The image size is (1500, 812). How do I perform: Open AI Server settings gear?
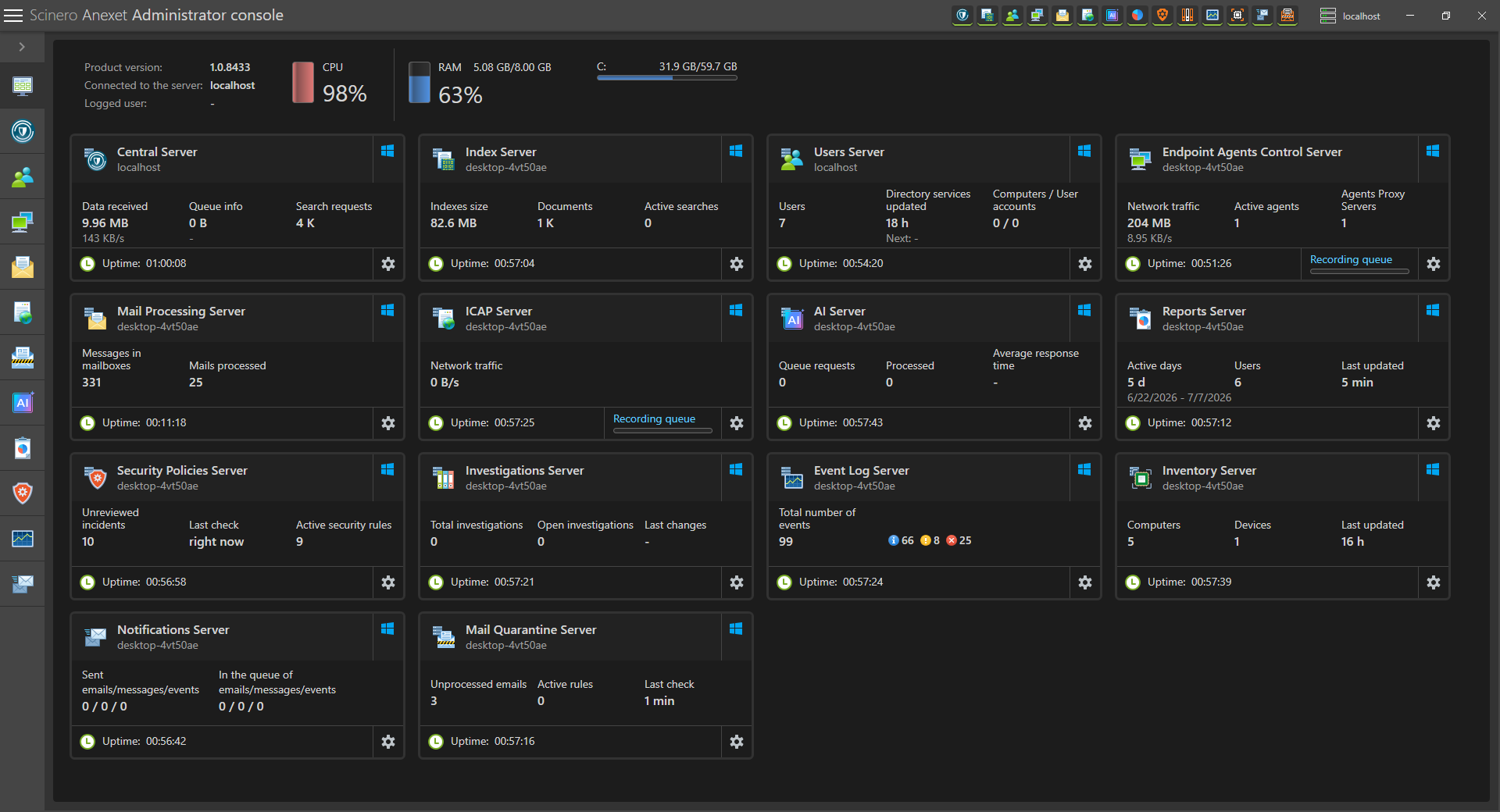pos(1085,423)
